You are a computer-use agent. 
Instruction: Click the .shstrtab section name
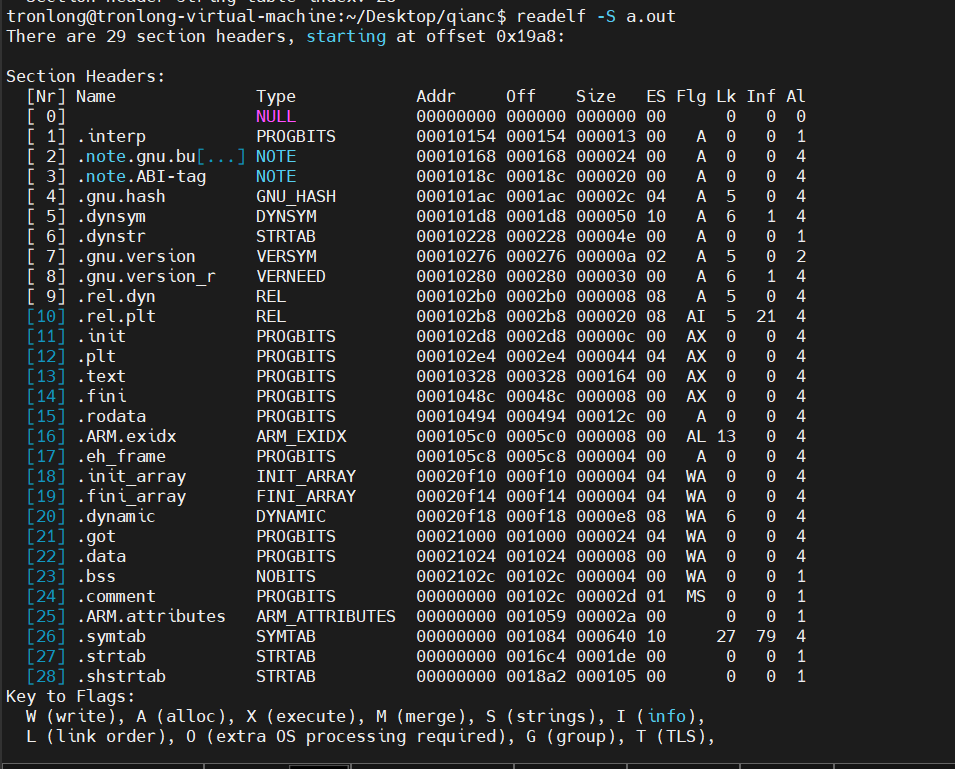121,676
